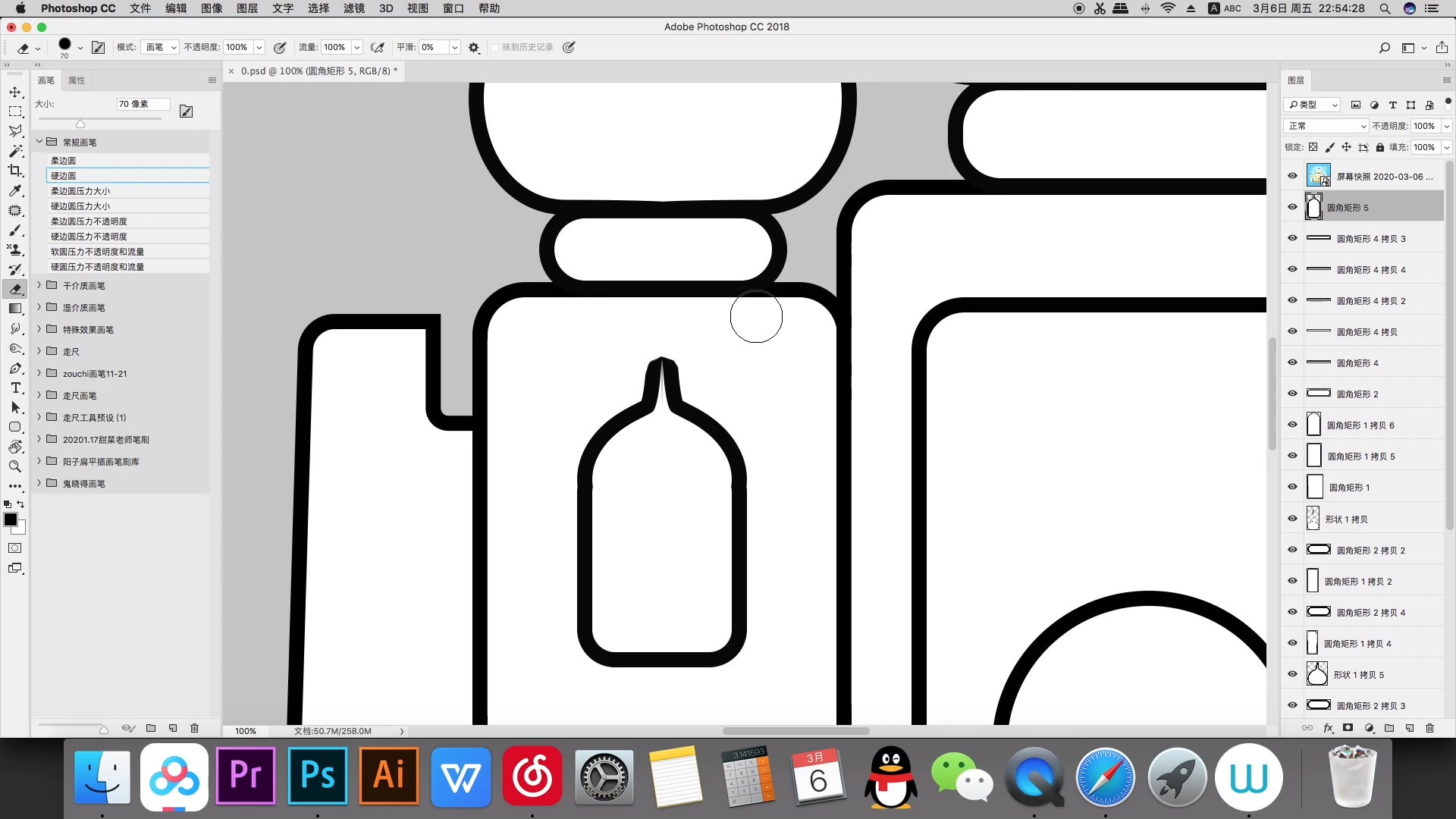The width and height of the screenshot is (1456, 819).
Task: Toggle visibility of 形状 1 拷贝 layer
Action: pos(1292,519)
